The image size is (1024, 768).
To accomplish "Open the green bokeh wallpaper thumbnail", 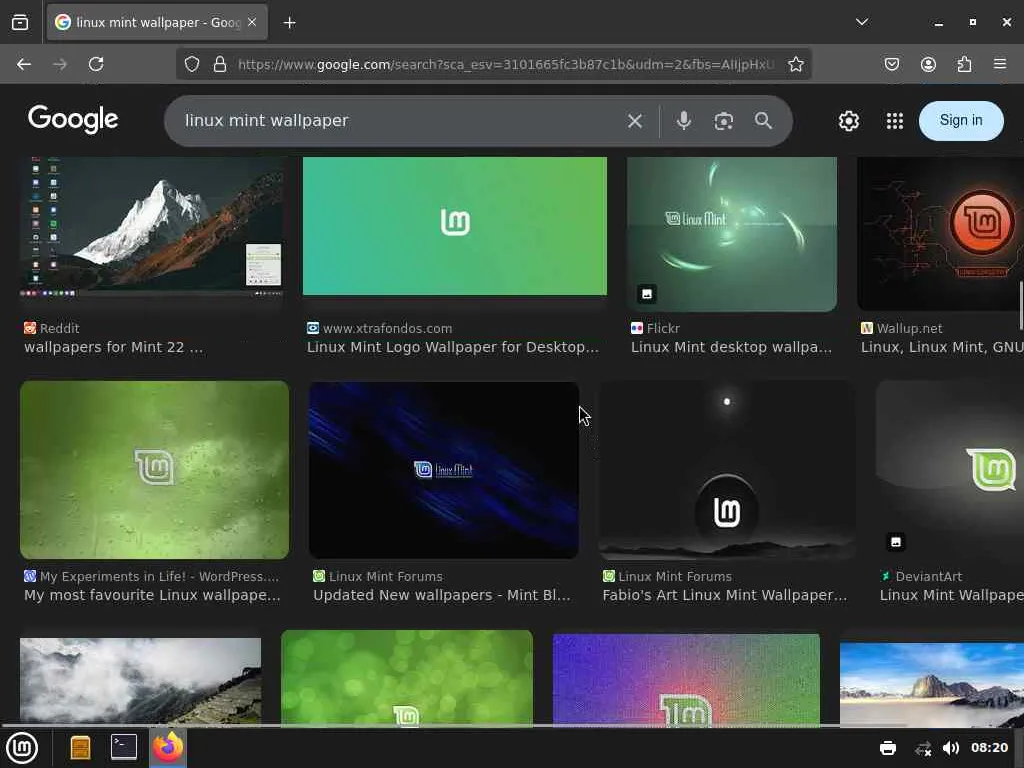I will coord(407,678).
